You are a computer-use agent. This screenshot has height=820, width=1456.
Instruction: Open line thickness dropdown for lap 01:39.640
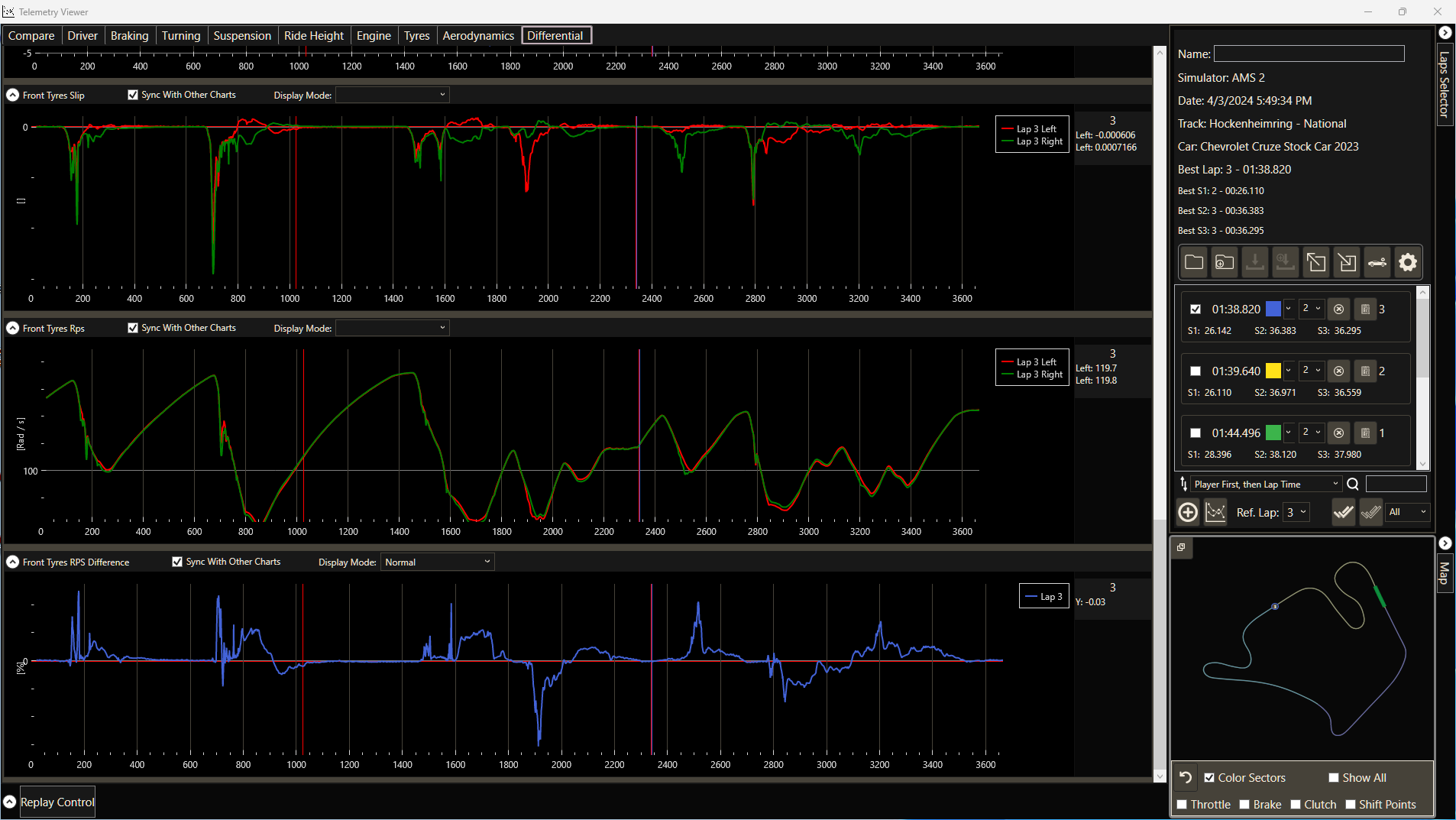tap(1312, 371)
